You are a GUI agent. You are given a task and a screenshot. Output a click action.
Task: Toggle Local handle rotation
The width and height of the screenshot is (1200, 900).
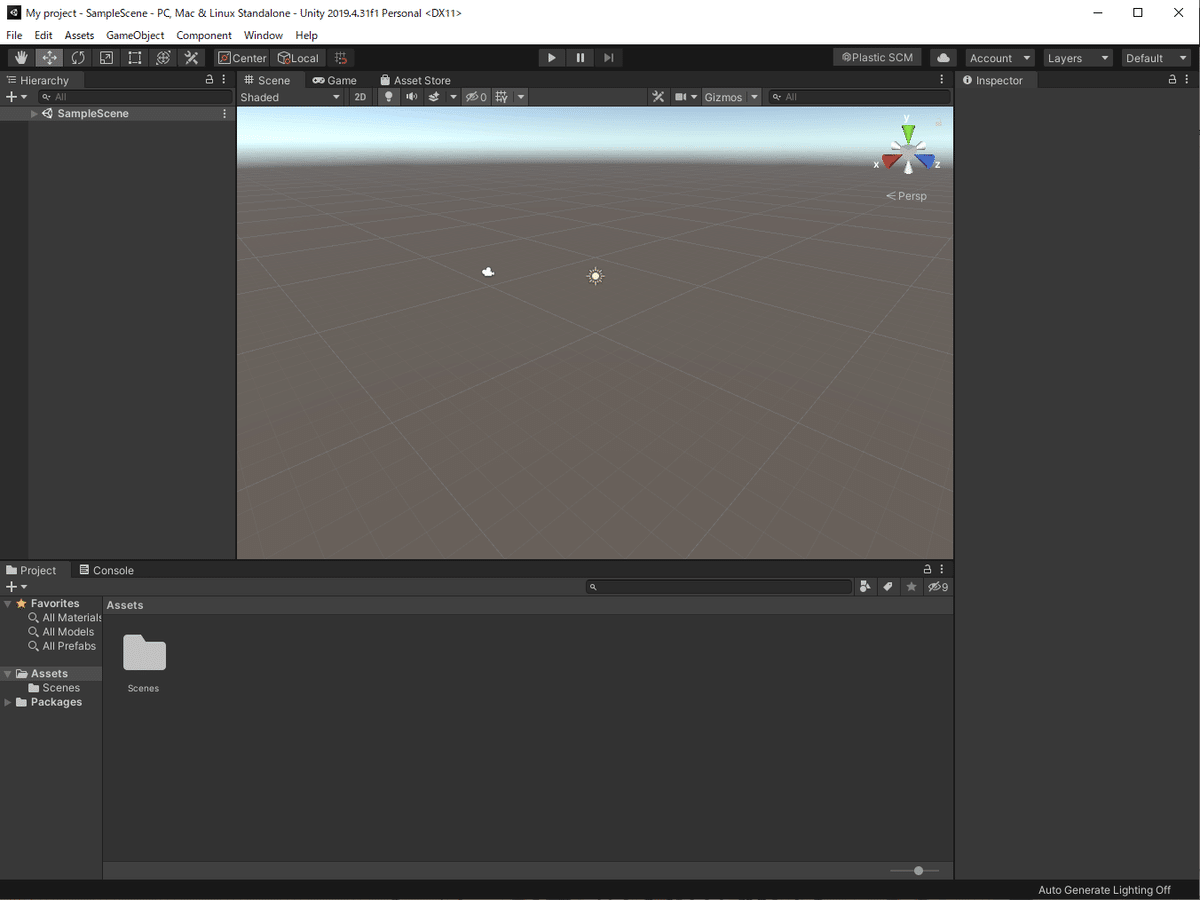coord(298,58)
